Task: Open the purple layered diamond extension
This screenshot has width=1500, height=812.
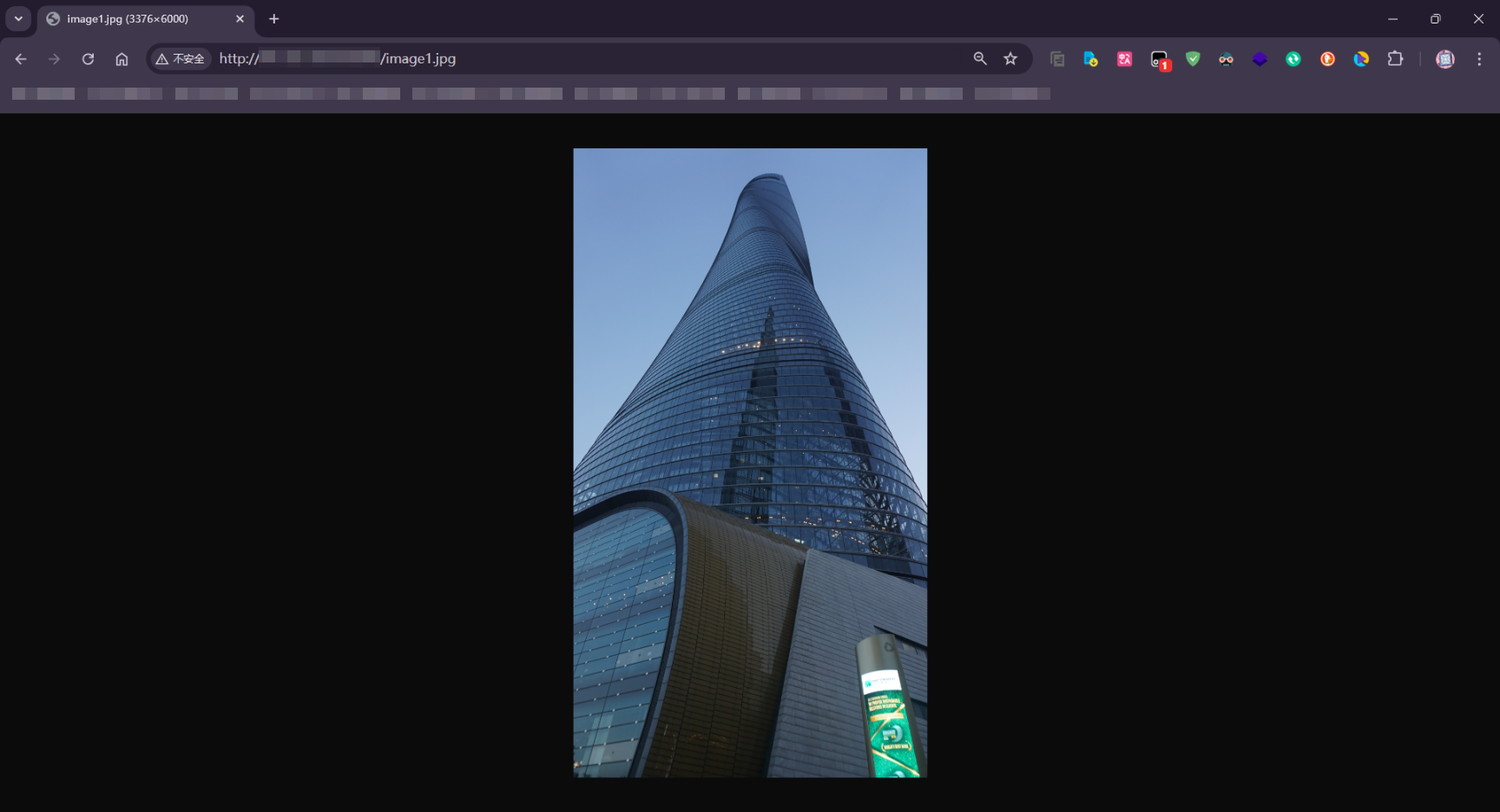Action: (1260, 59)
